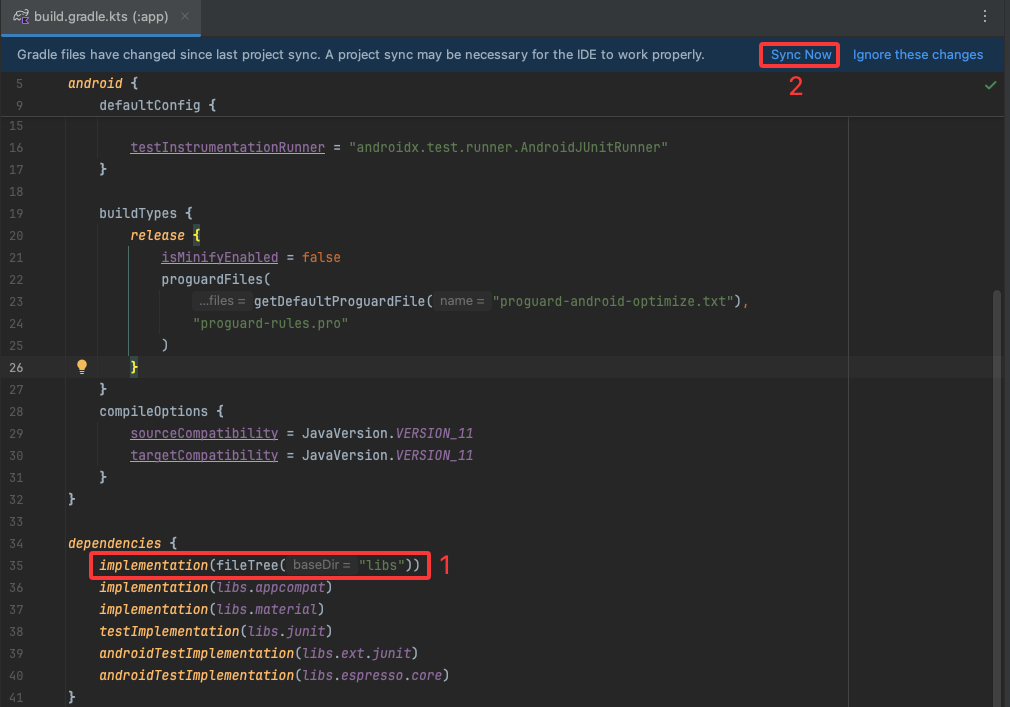1010x707 pixels.
Task: Click the green inspection checkmark icon
Action: 990,85
